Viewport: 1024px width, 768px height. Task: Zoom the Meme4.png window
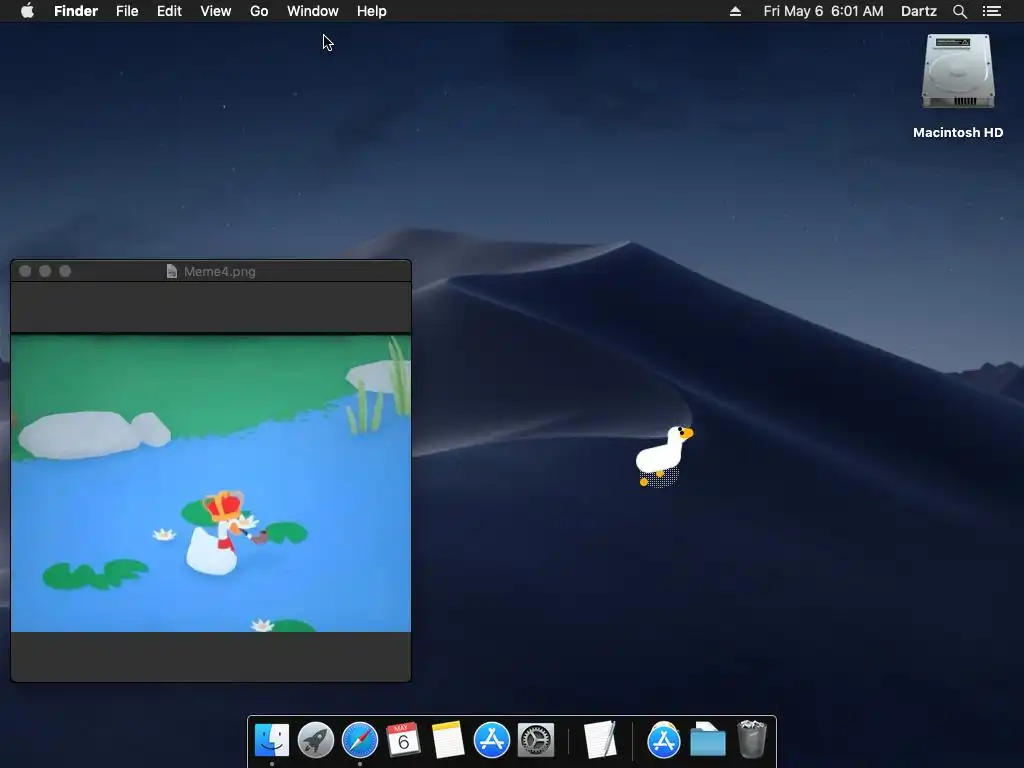pyautogui.click(x=65, y=271)
